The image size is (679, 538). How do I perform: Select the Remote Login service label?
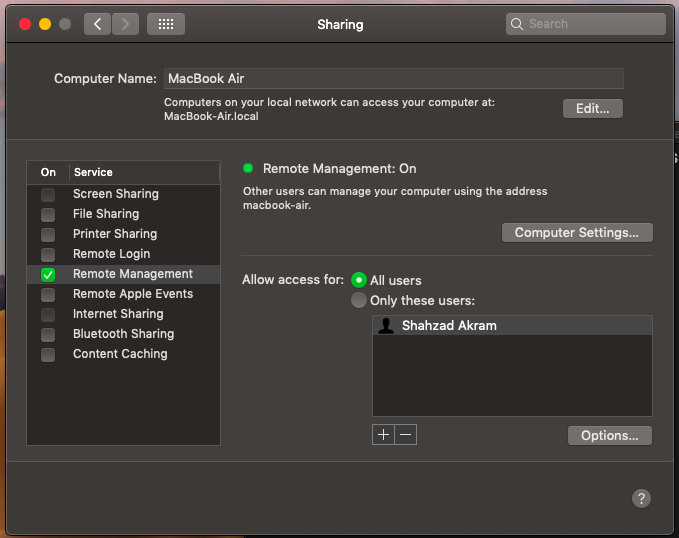click(x=112, y=254)
